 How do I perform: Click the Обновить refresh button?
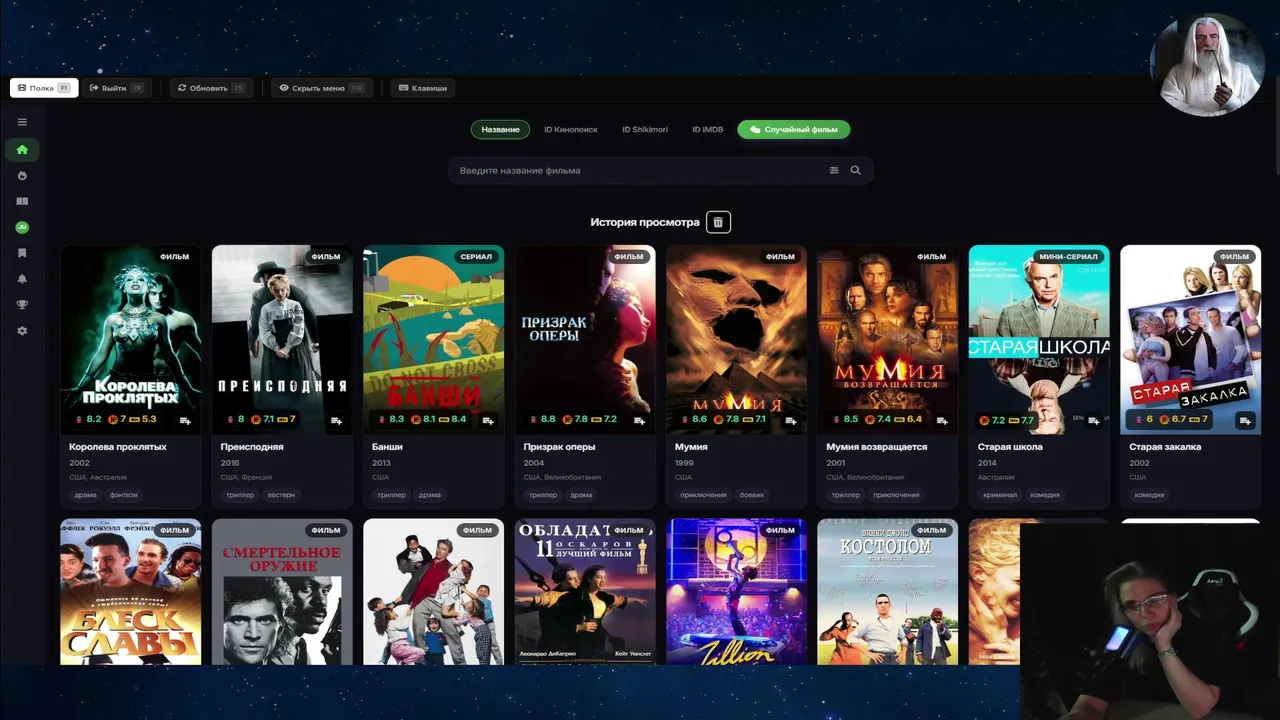pyautogui.click(x=210, y=88)
